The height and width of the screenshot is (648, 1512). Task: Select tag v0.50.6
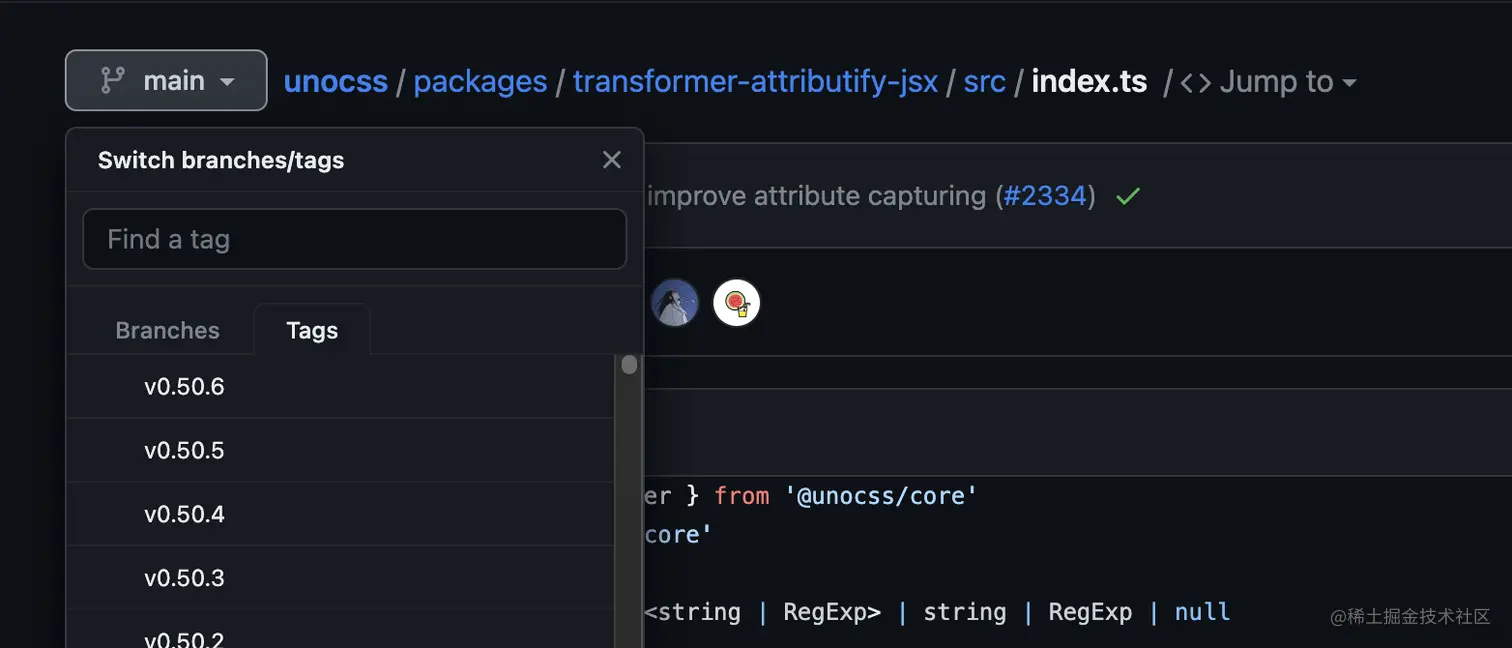(184, 387)
